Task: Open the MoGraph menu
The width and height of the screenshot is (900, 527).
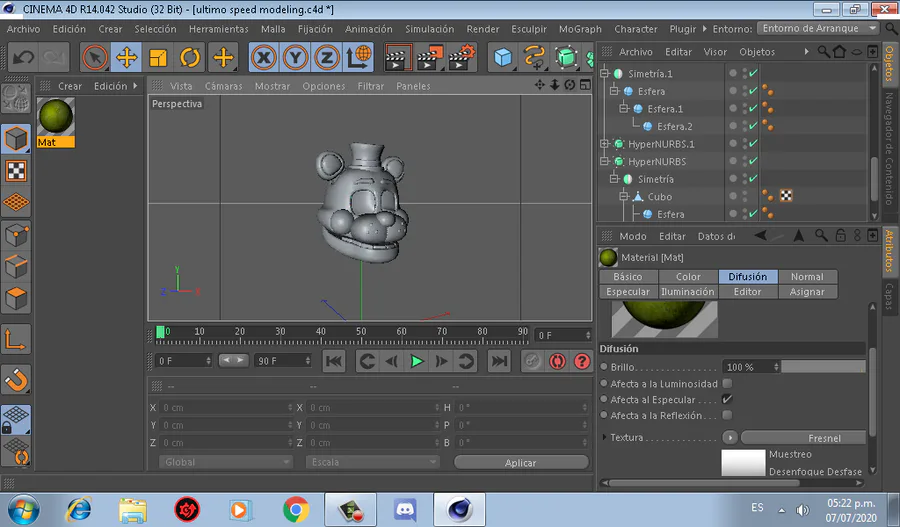Action: pos(580,29)
